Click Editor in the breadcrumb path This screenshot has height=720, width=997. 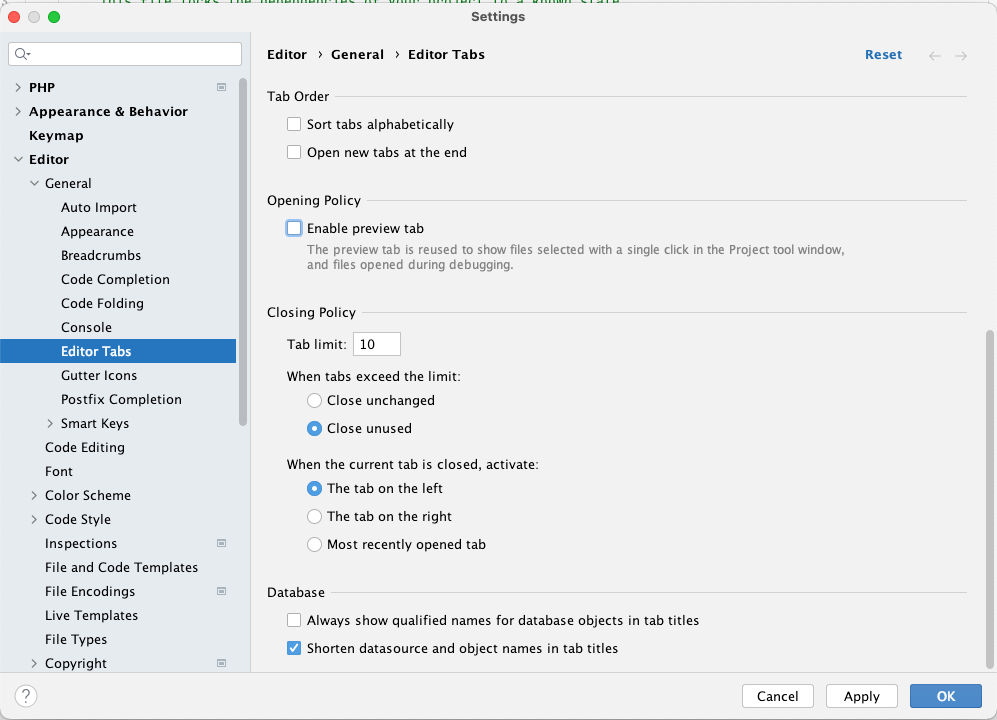pyautogui.click(x=287, y=55)
